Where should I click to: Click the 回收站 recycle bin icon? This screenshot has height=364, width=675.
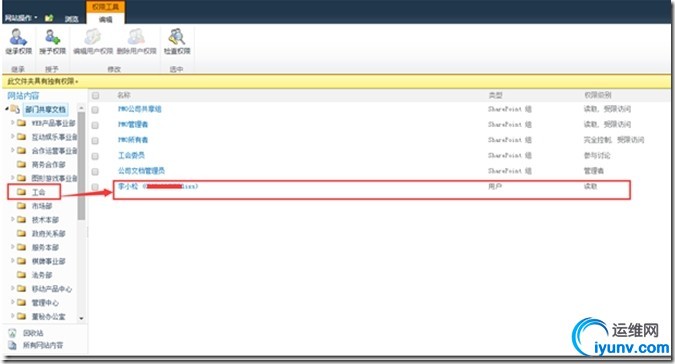coord(12,333)
